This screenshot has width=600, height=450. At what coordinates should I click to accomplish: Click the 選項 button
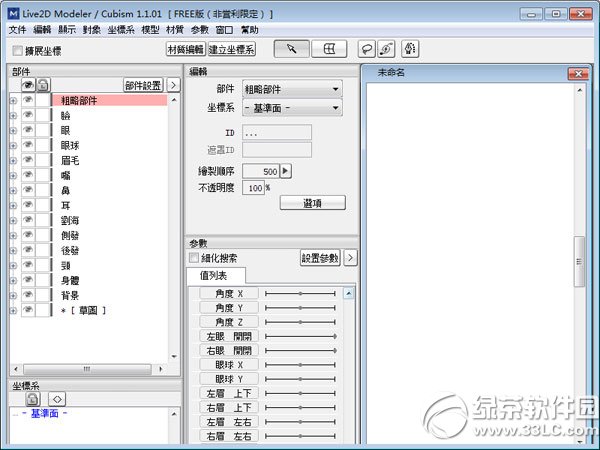coord(313,203)
